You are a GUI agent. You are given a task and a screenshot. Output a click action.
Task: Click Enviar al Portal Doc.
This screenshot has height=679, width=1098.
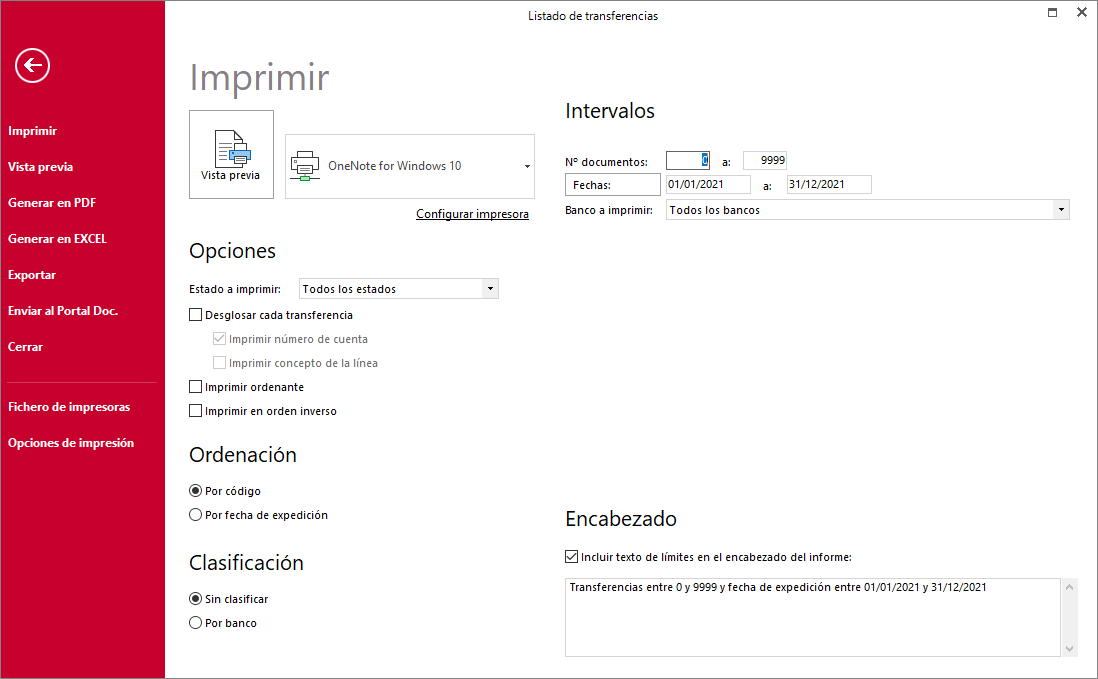click(x=63, y=311)
